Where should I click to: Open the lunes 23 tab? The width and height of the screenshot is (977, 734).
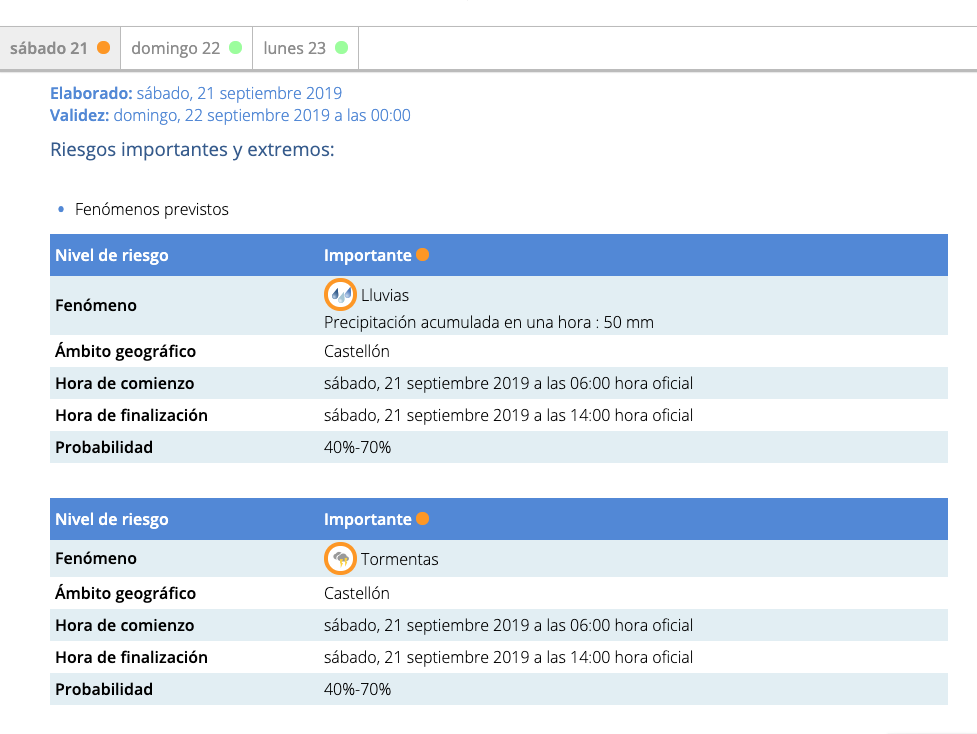(x=295, y=48)
